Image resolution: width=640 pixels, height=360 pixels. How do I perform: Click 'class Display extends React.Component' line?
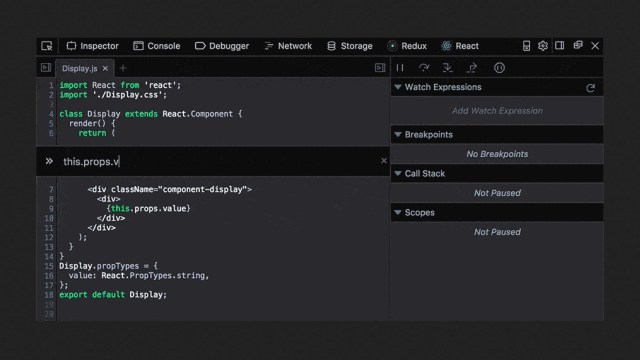click(x=151, y=114)
